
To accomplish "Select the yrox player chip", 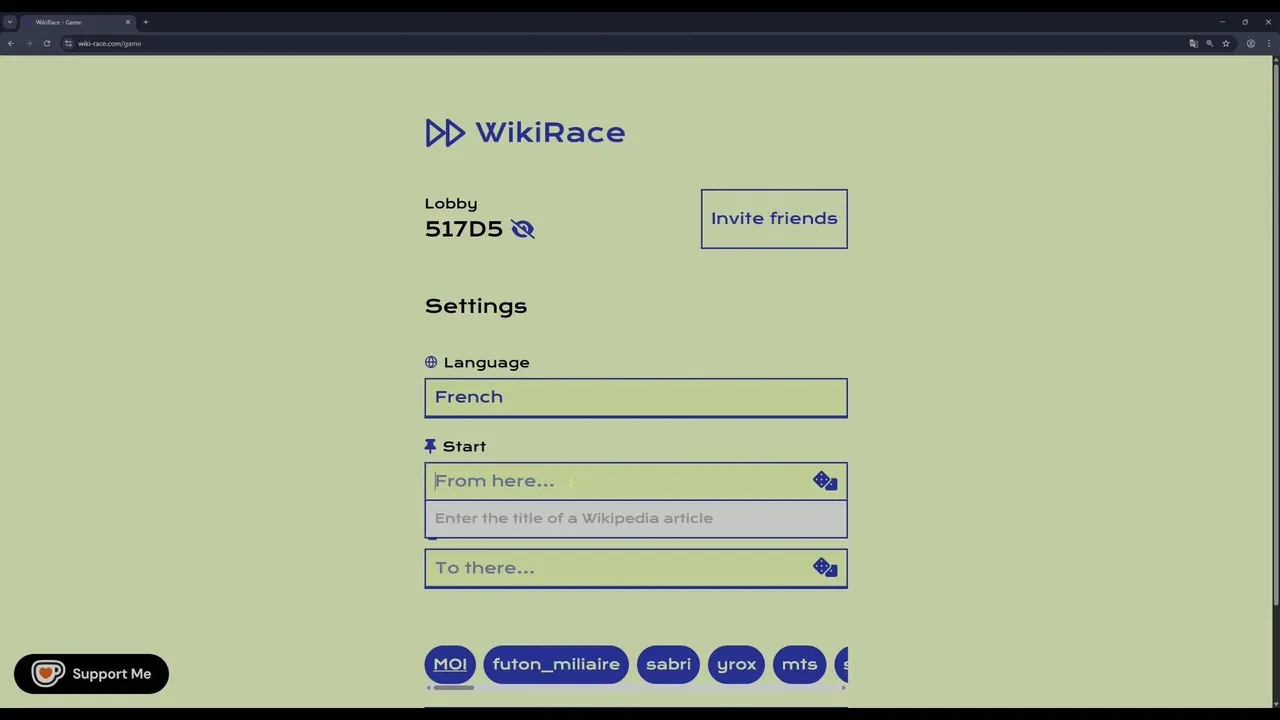I will (x=736, y=664).
